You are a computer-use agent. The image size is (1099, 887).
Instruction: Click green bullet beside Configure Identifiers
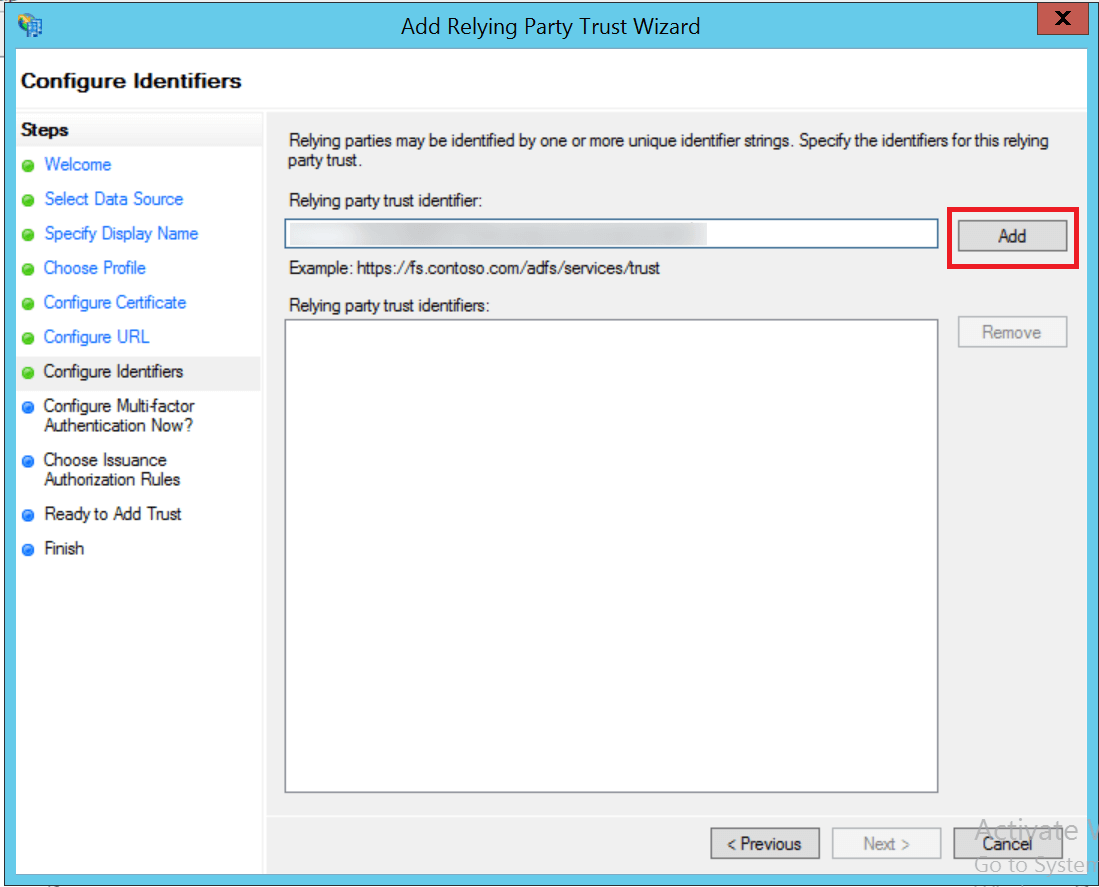[x=28, y=373]
